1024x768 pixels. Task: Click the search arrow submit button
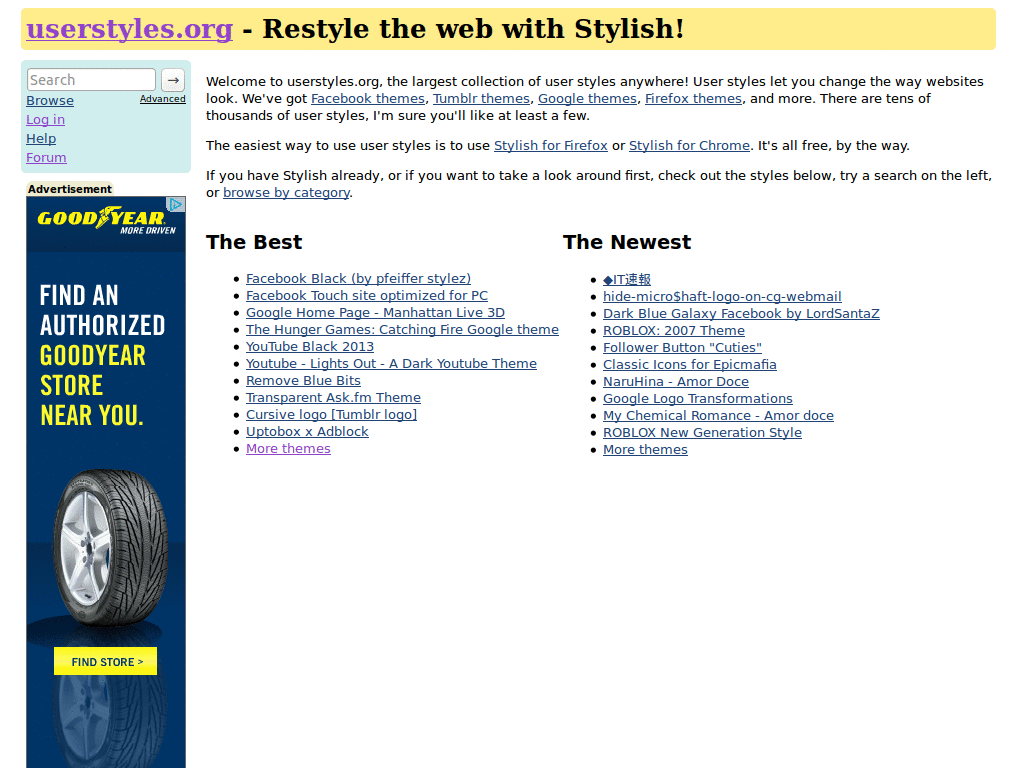173,80
